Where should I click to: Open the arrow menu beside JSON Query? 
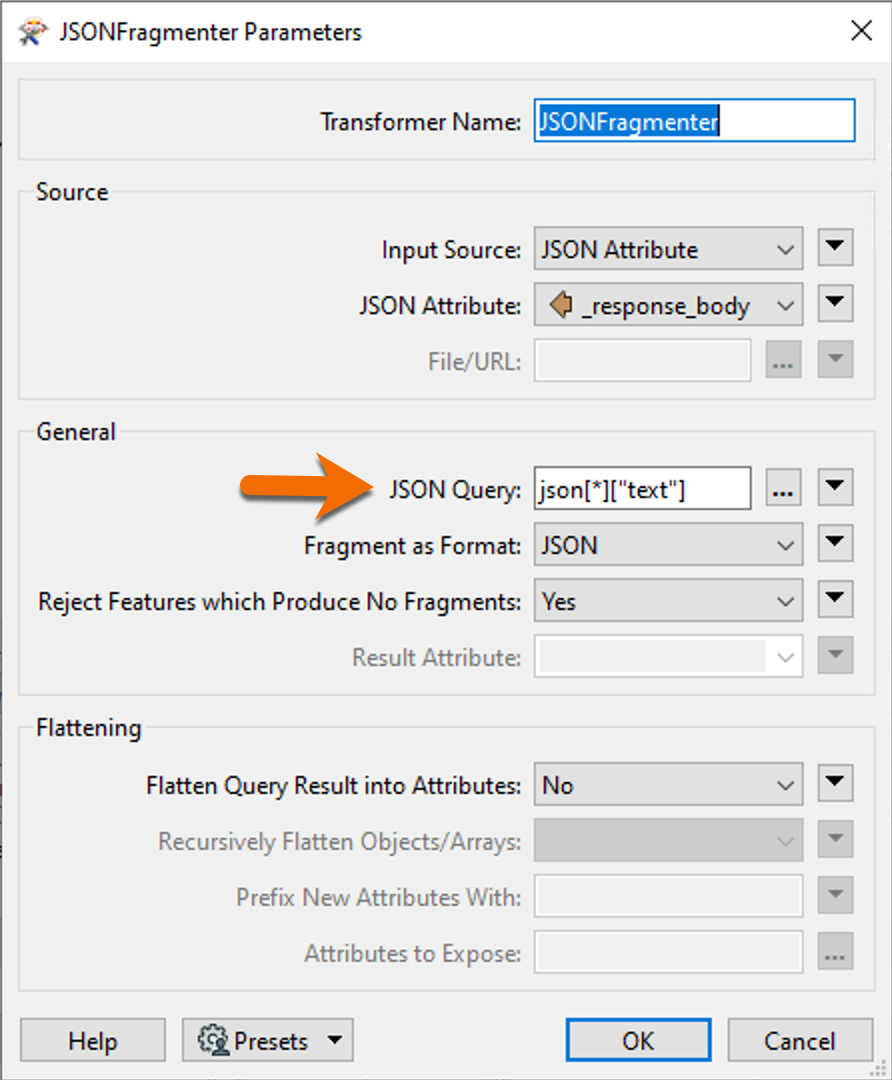tap(835, 488)
